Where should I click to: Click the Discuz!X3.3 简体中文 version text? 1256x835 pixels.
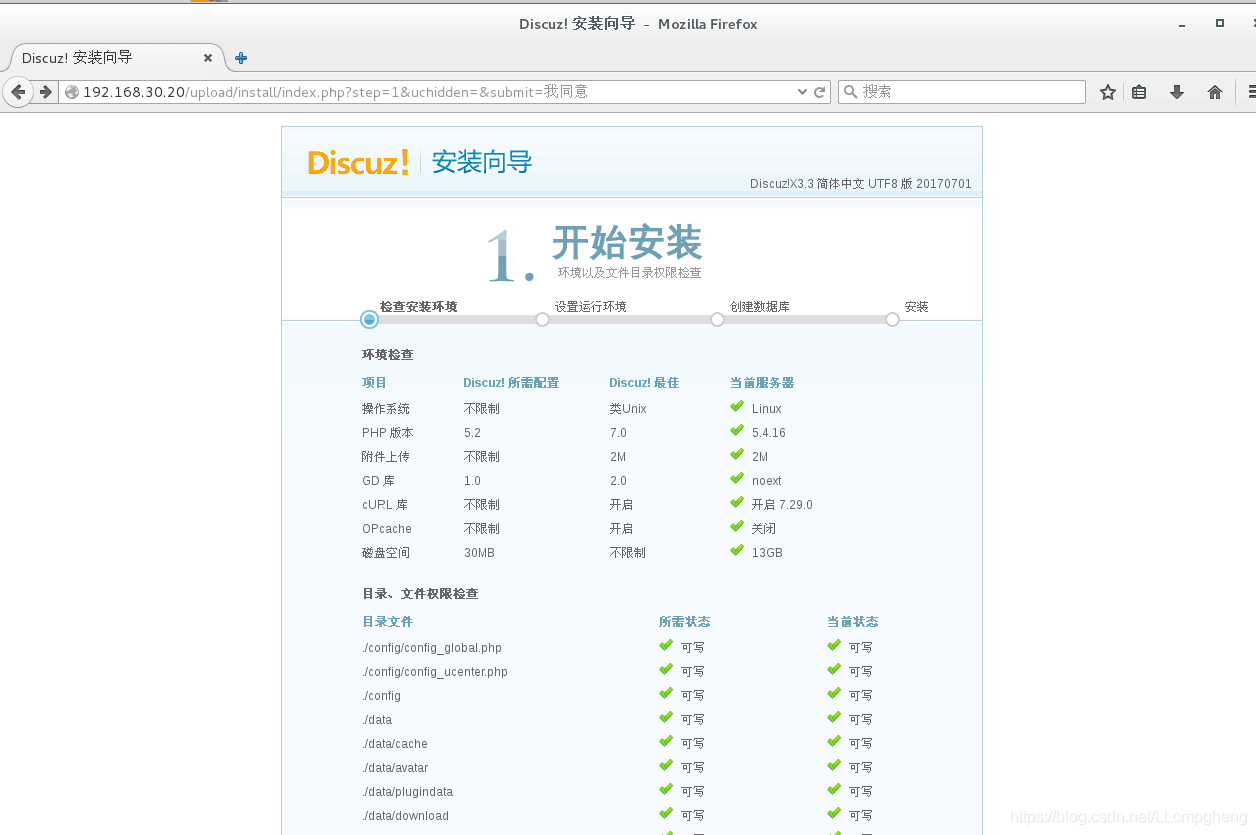pos(860,184)
